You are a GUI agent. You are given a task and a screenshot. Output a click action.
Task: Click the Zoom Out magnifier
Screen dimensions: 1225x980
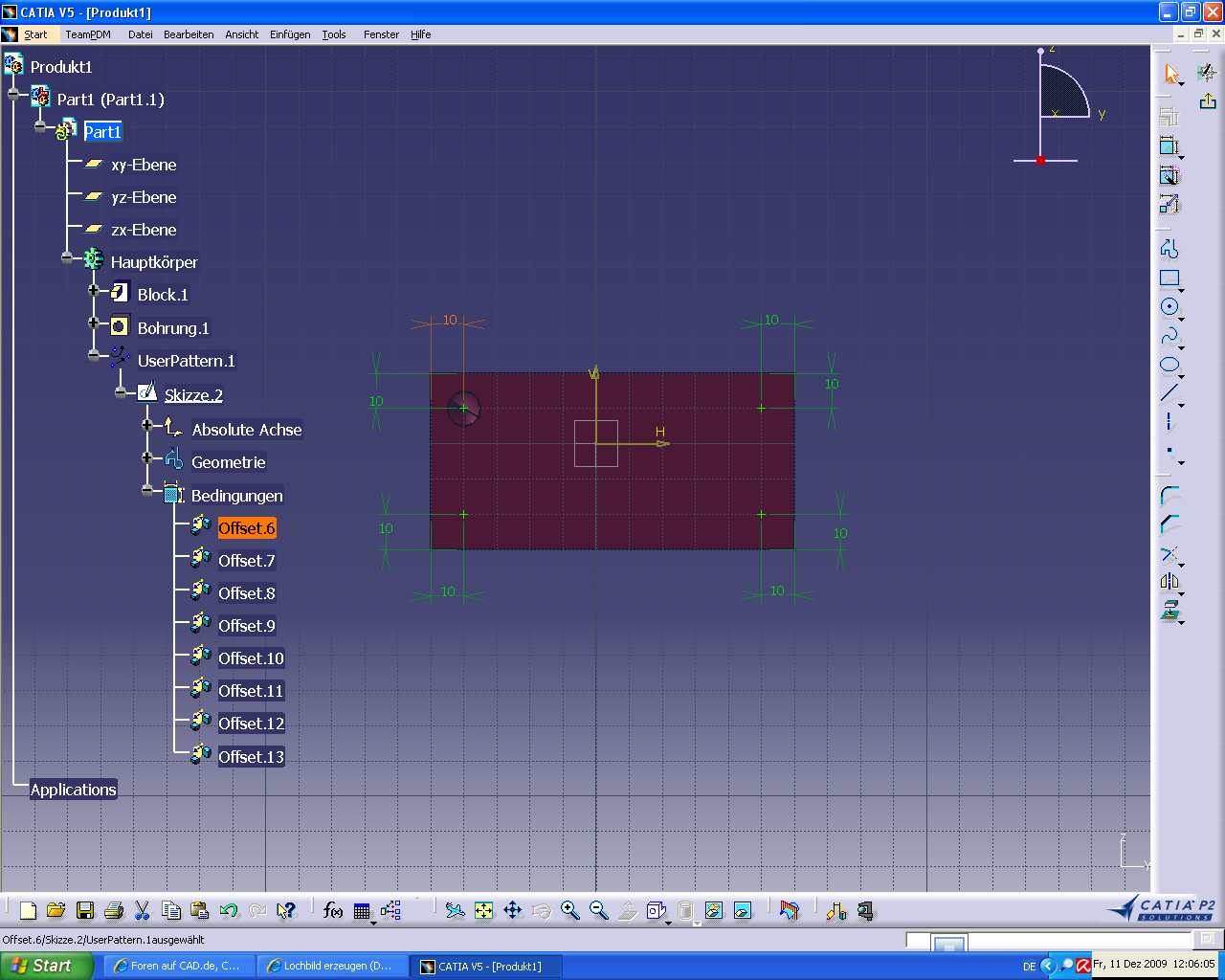click(599, 910)
